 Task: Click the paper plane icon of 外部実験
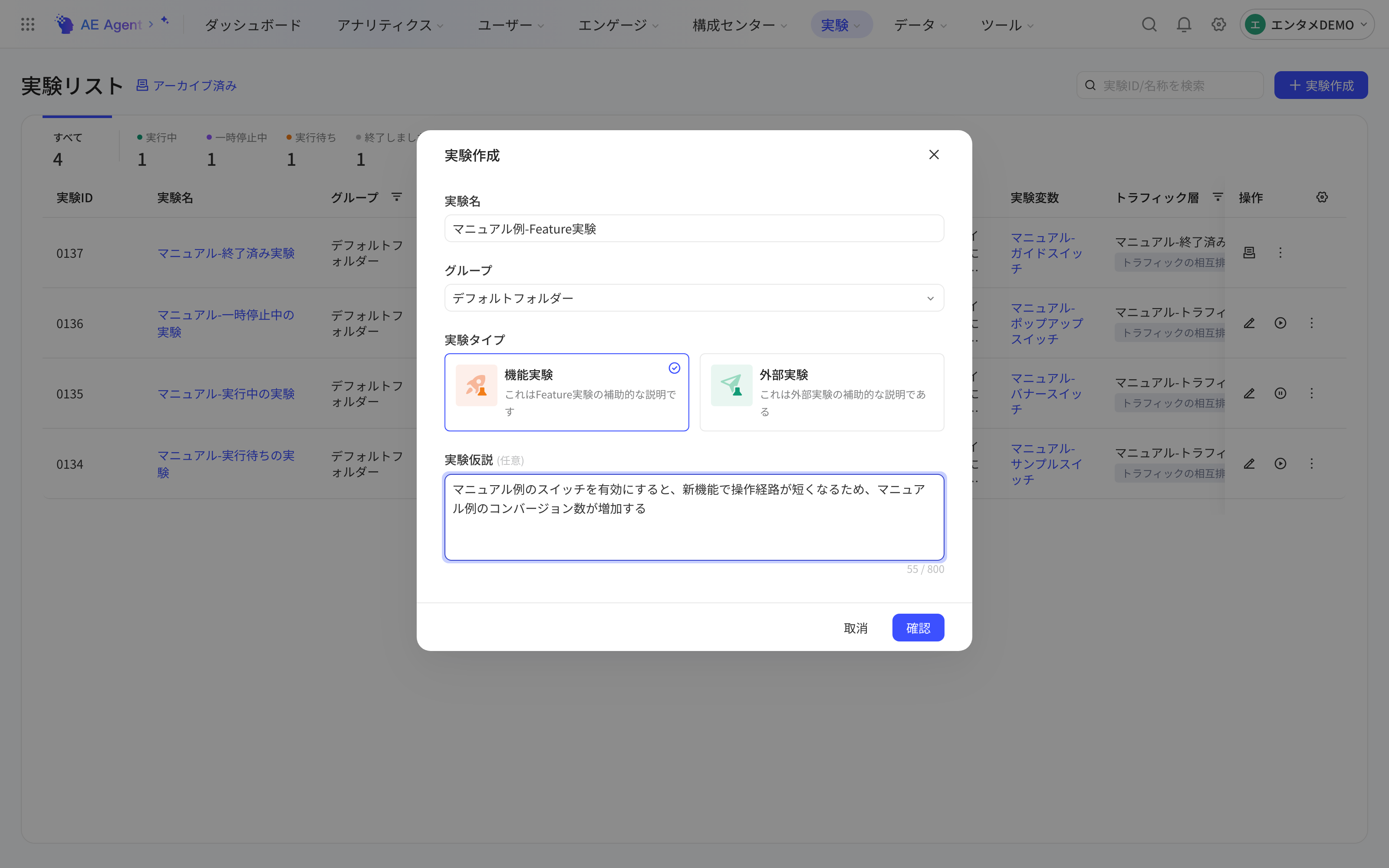pos(732,385)
